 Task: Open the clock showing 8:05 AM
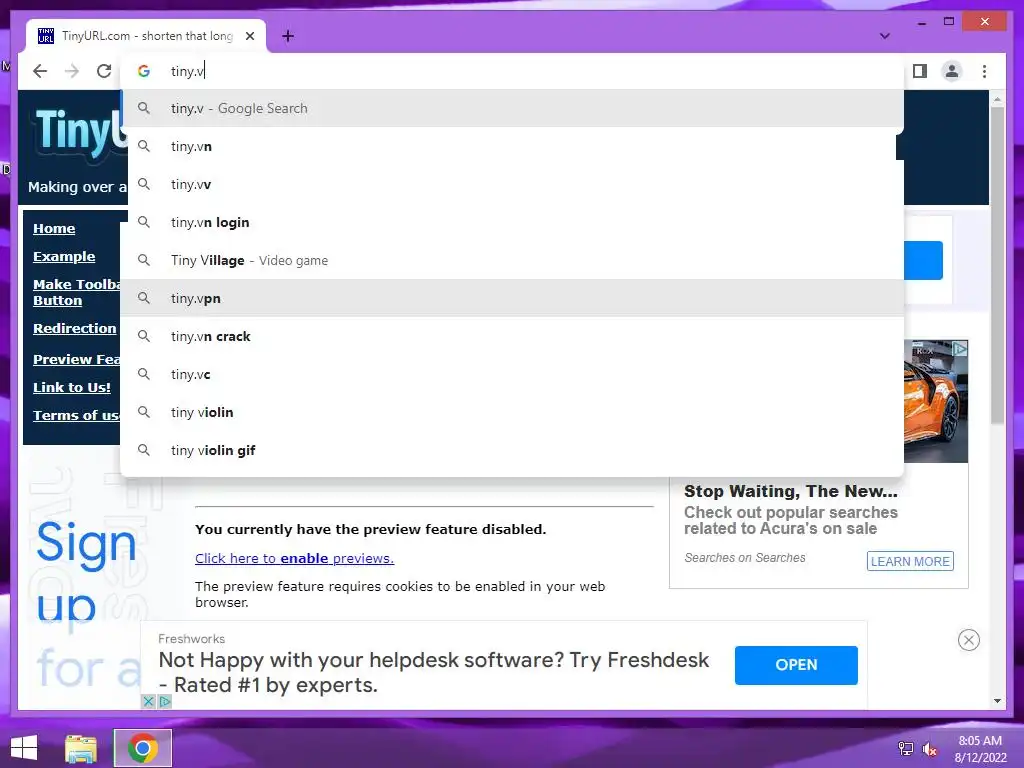tap(980, 749)
